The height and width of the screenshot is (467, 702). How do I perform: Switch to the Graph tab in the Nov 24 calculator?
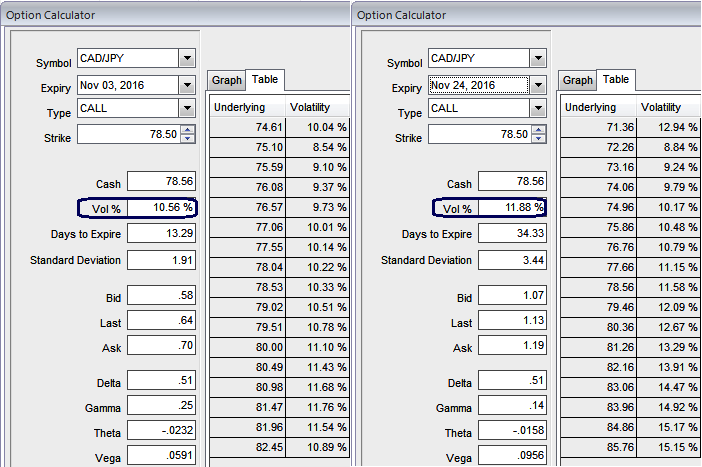pos(577,80)
